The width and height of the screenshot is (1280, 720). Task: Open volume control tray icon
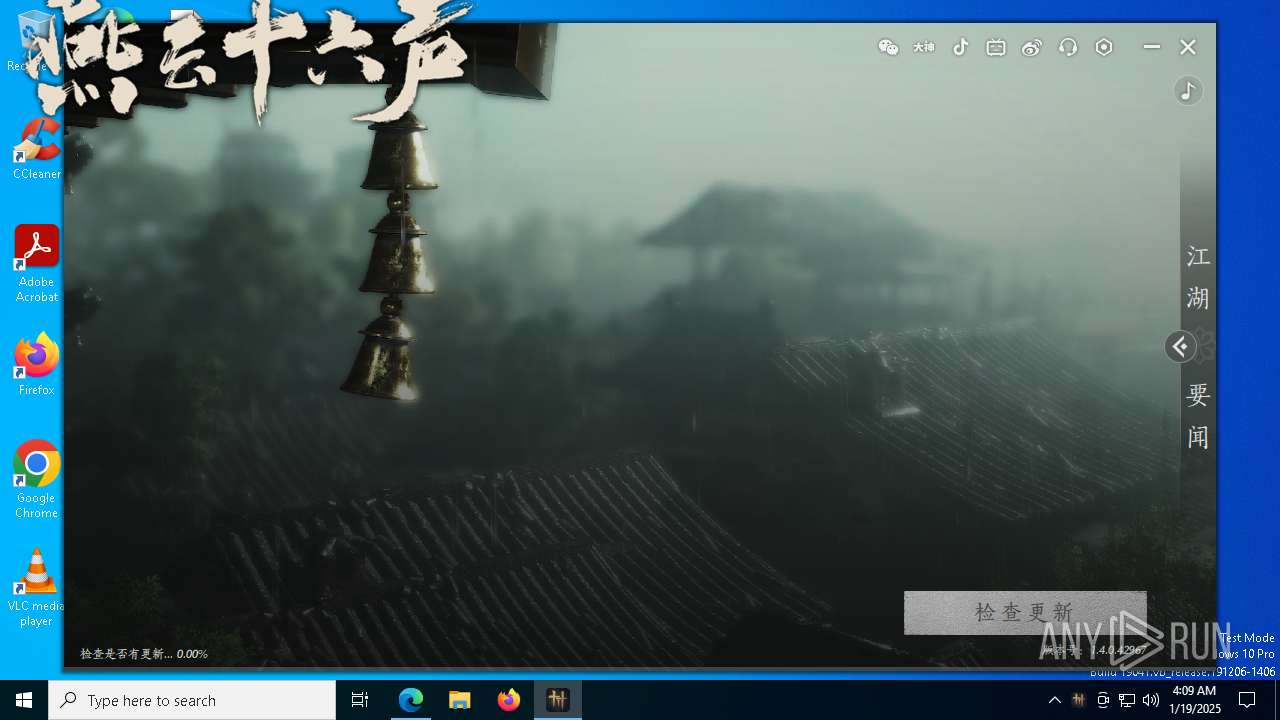[1151, 700]
